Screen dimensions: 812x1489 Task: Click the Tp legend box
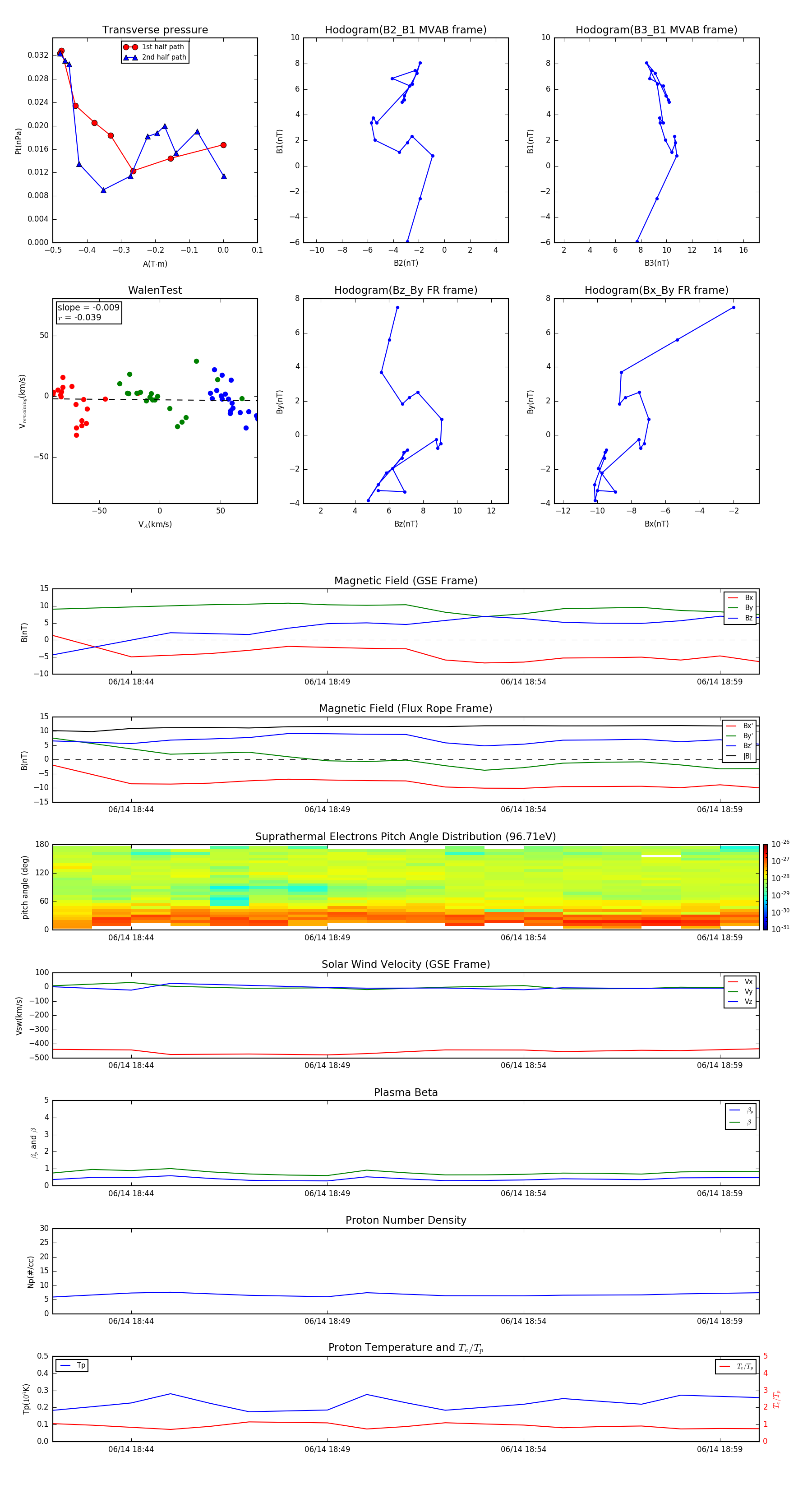point(72,1366)
